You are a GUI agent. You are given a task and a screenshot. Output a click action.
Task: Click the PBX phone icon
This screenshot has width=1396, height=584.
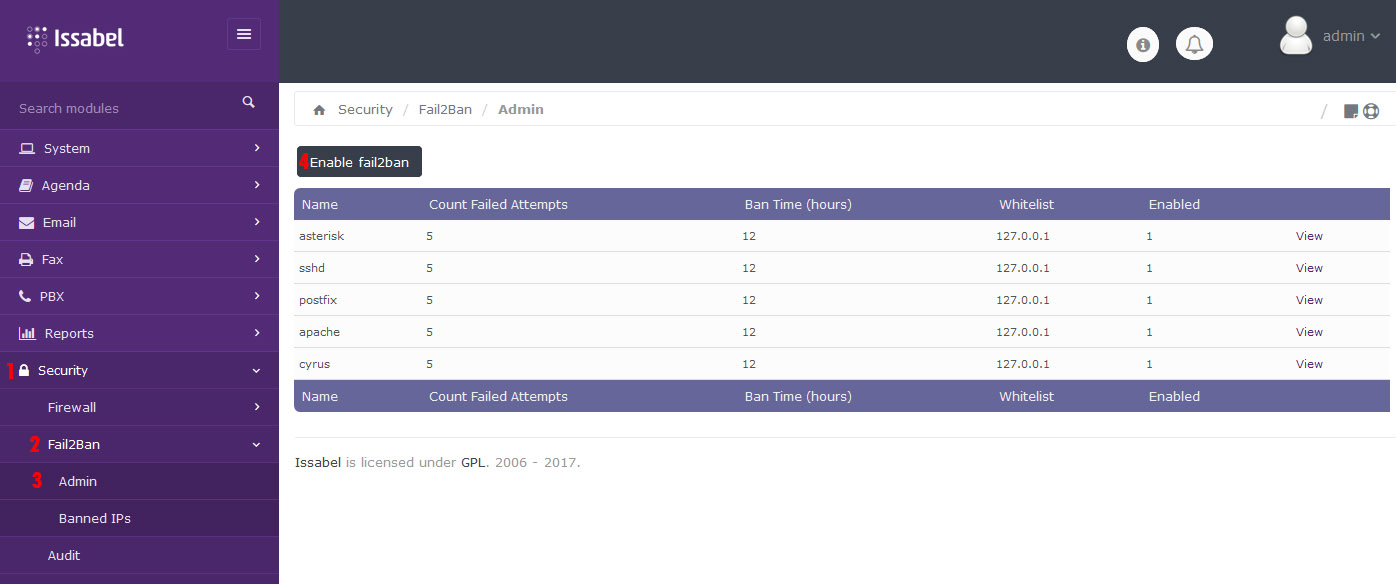25,296
